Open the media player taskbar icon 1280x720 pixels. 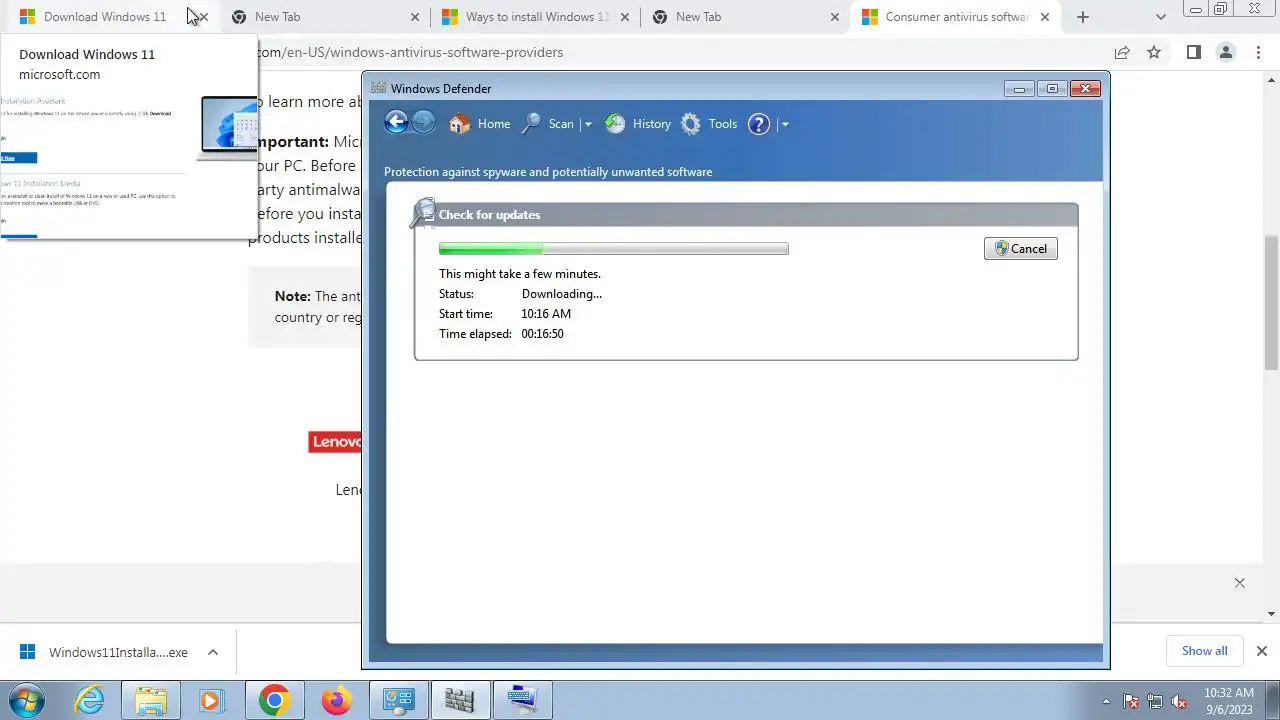(211, 700)
